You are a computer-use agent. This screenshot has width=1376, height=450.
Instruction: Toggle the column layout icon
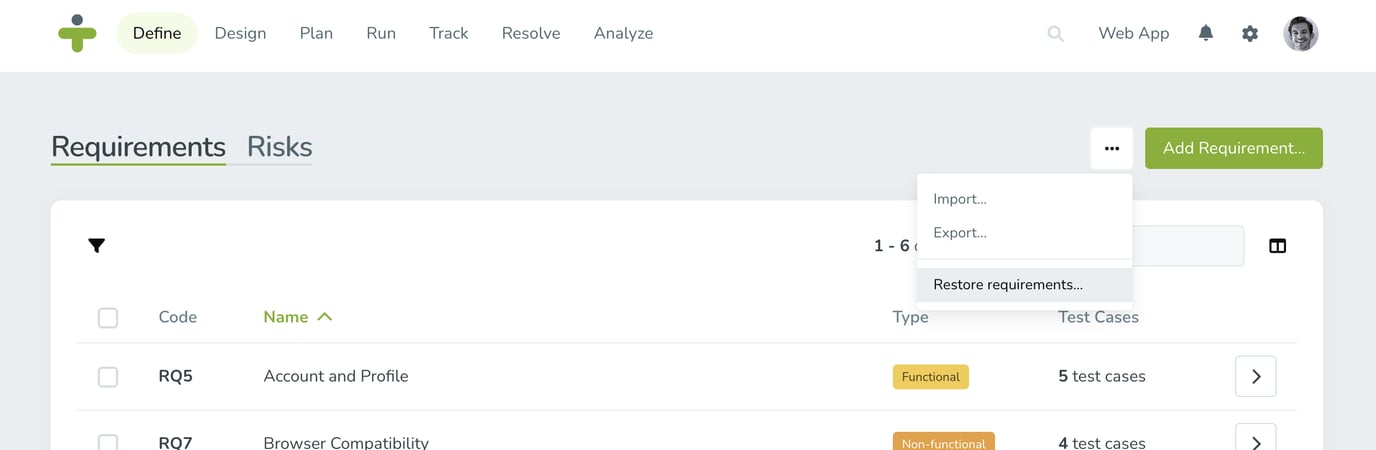pos(1277,245)
